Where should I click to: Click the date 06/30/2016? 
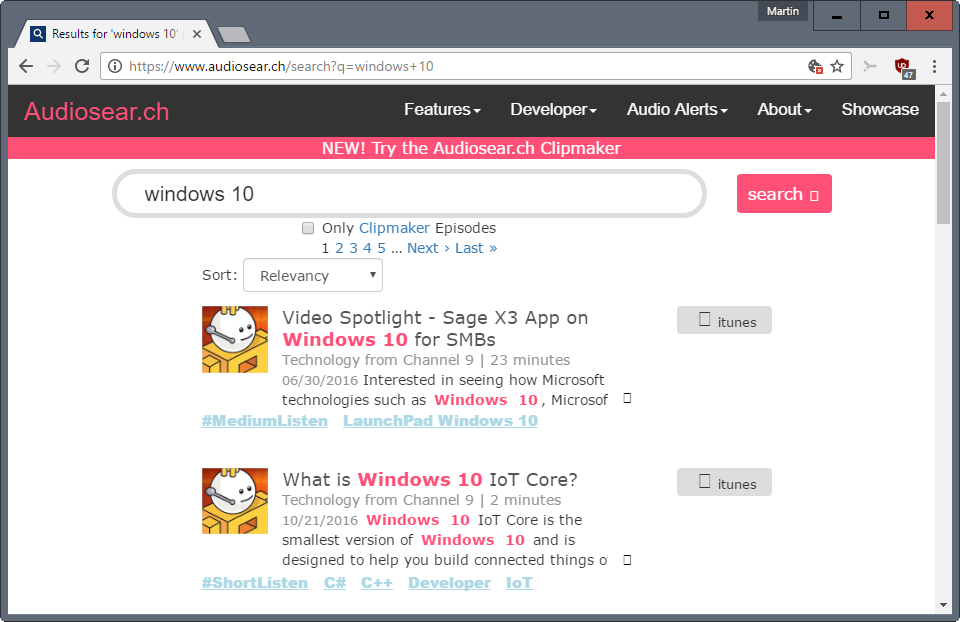tap(320, 380)
